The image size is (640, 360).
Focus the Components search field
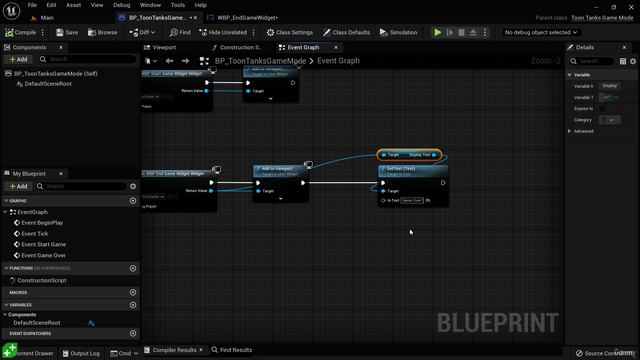click(88, 59)
